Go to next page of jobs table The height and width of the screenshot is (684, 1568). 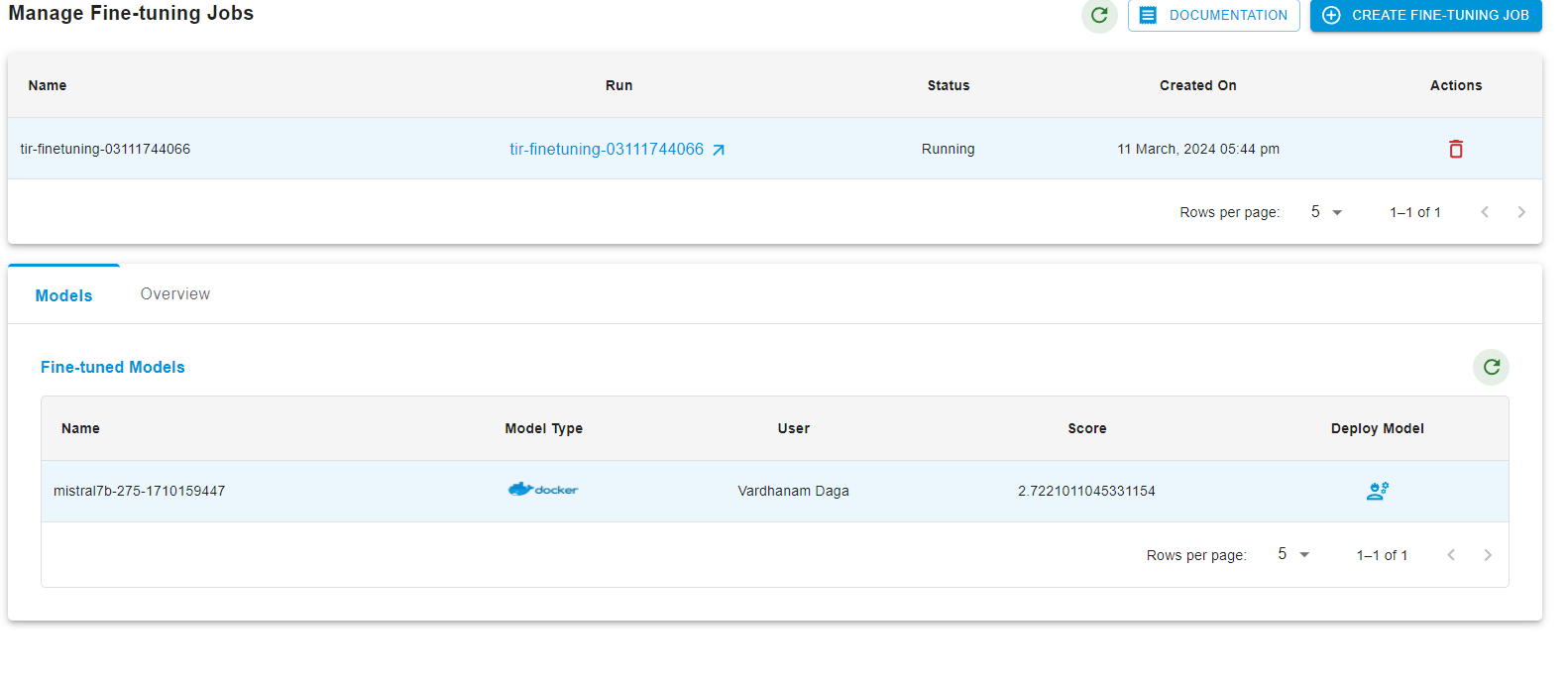click(x=1521, y=212)
